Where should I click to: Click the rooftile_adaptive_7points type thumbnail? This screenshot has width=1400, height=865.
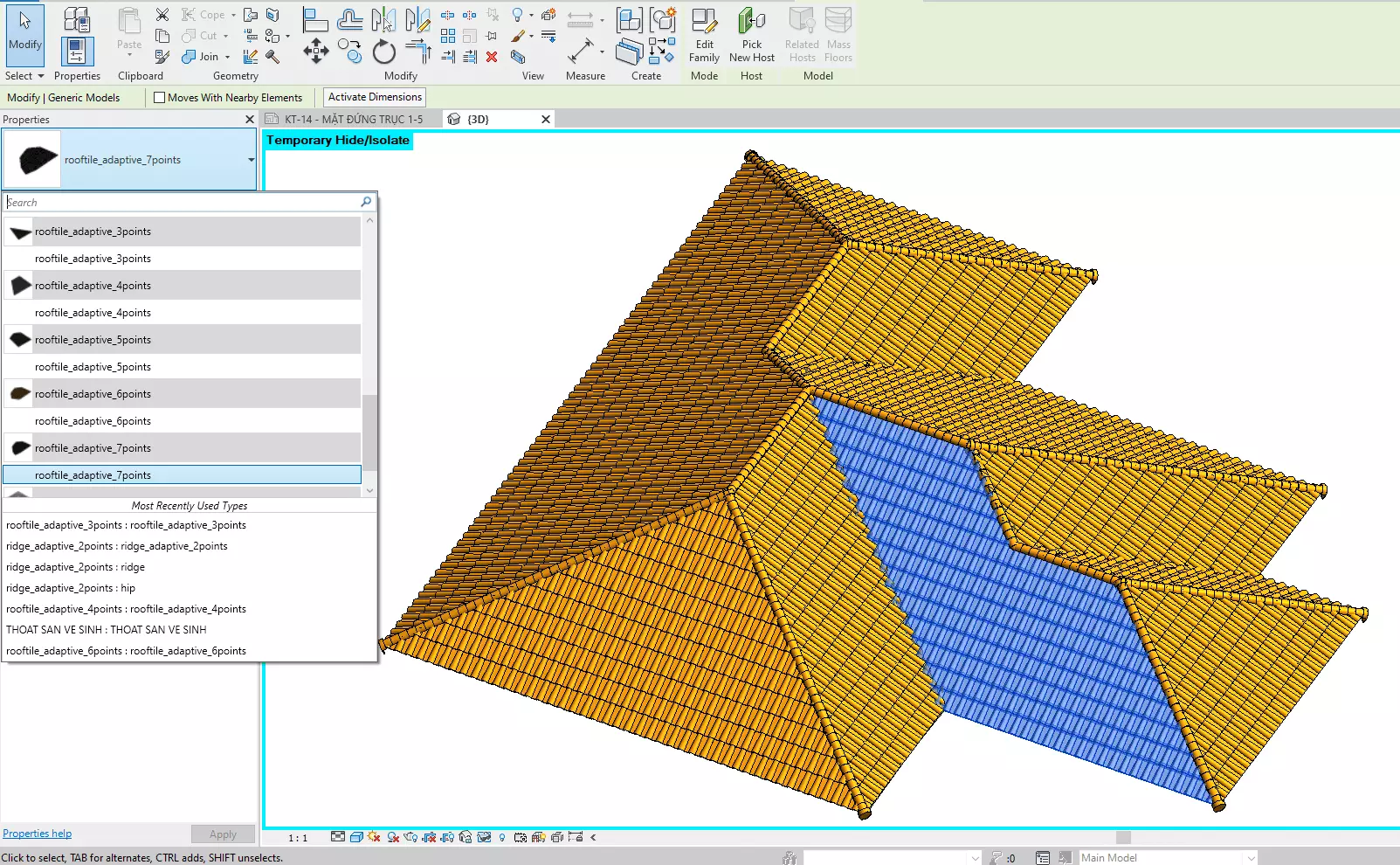pos(32,159)
